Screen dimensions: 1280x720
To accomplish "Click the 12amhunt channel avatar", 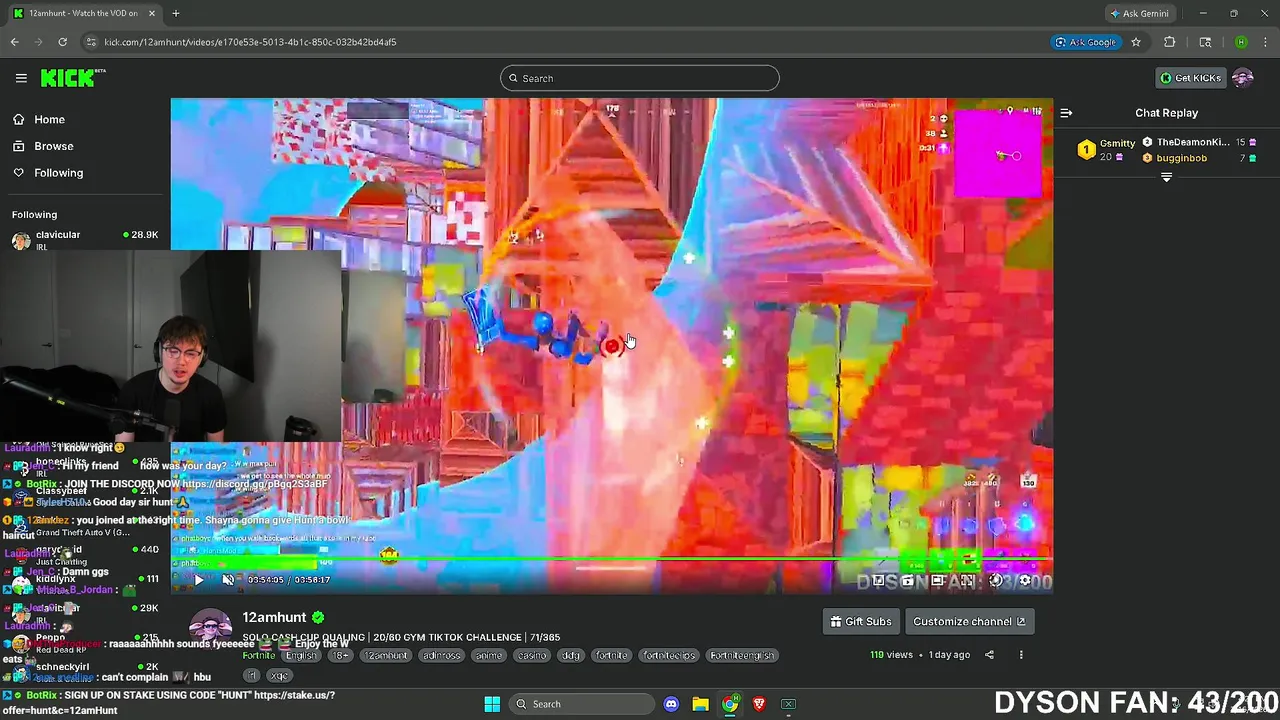I will point(210,628).
